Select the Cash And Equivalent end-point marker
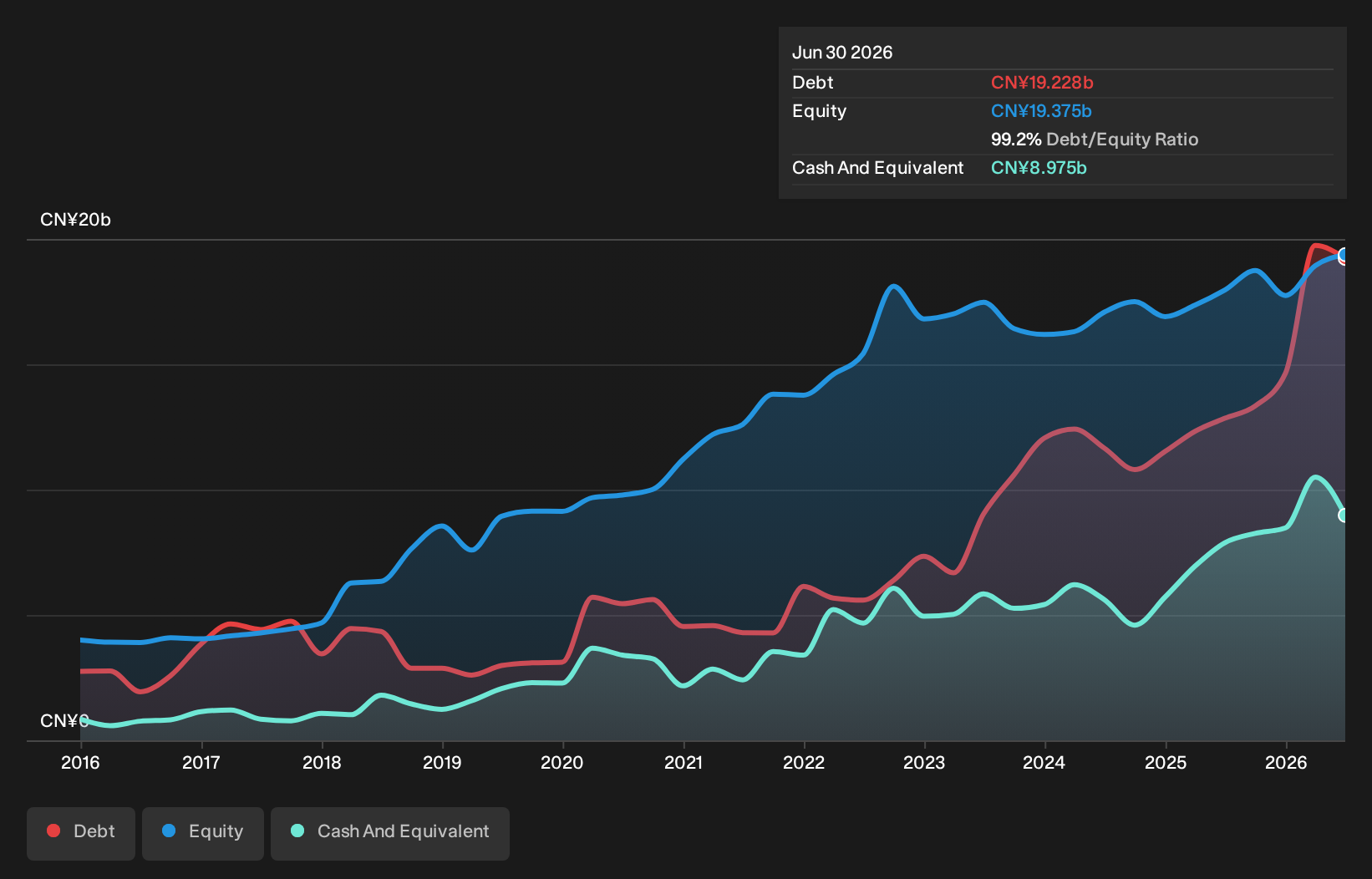 pyautogui.click(x=1344, y=516)
